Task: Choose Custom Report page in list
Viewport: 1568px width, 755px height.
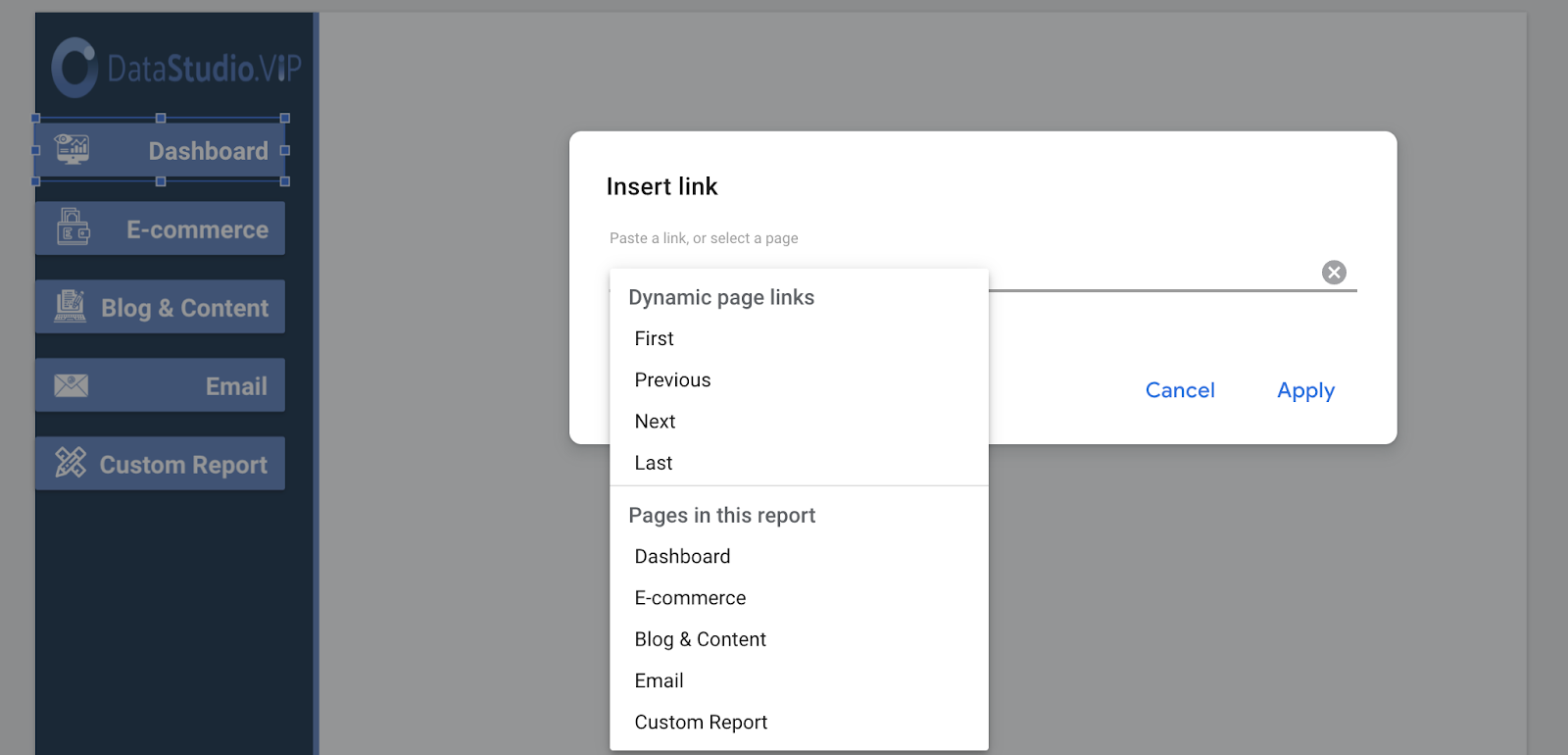Action: (799, 723)
